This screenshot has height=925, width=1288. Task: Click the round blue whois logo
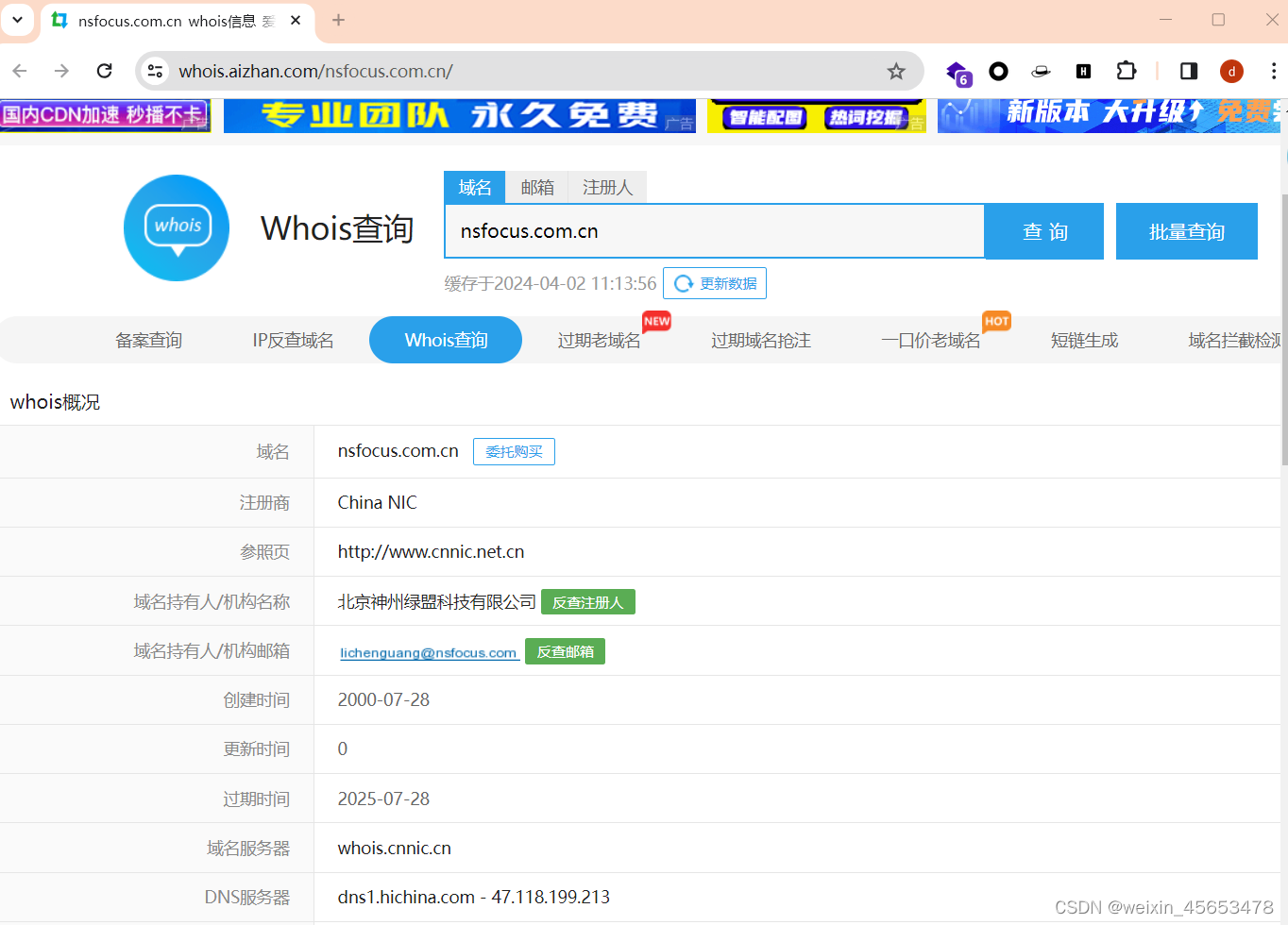click(177, 227)
